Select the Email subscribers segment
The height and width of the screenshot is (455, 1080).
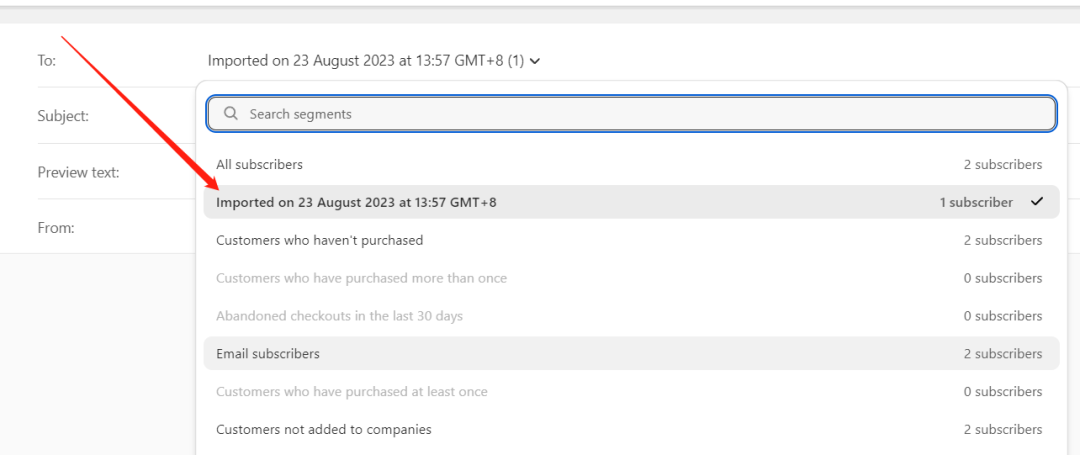[632, 354]
